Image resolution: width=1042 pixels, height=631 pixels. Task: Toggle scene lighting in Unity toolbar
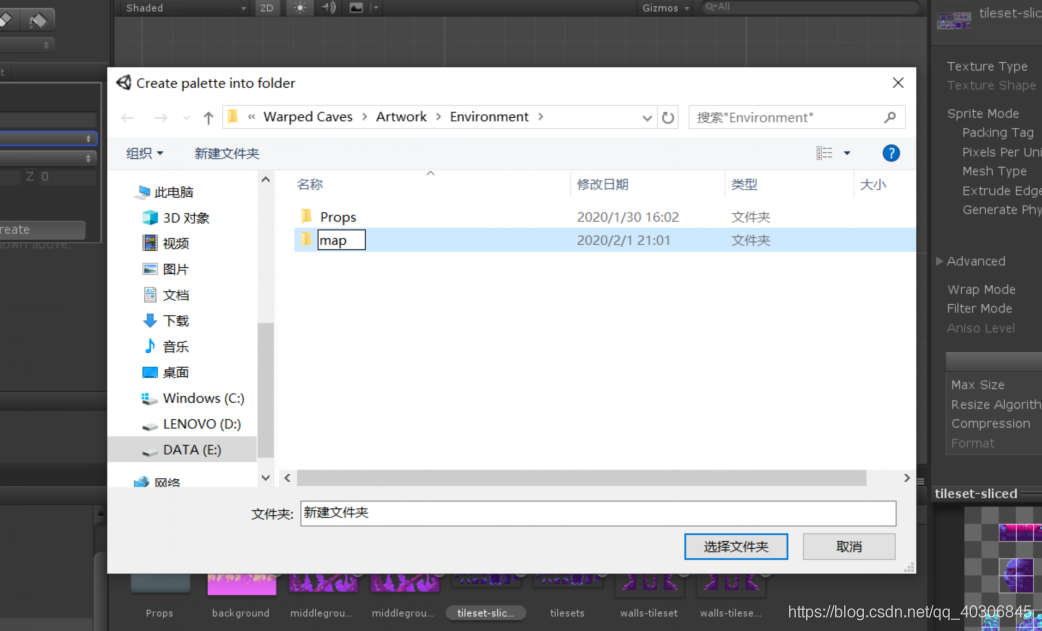[x=300, y=8]
